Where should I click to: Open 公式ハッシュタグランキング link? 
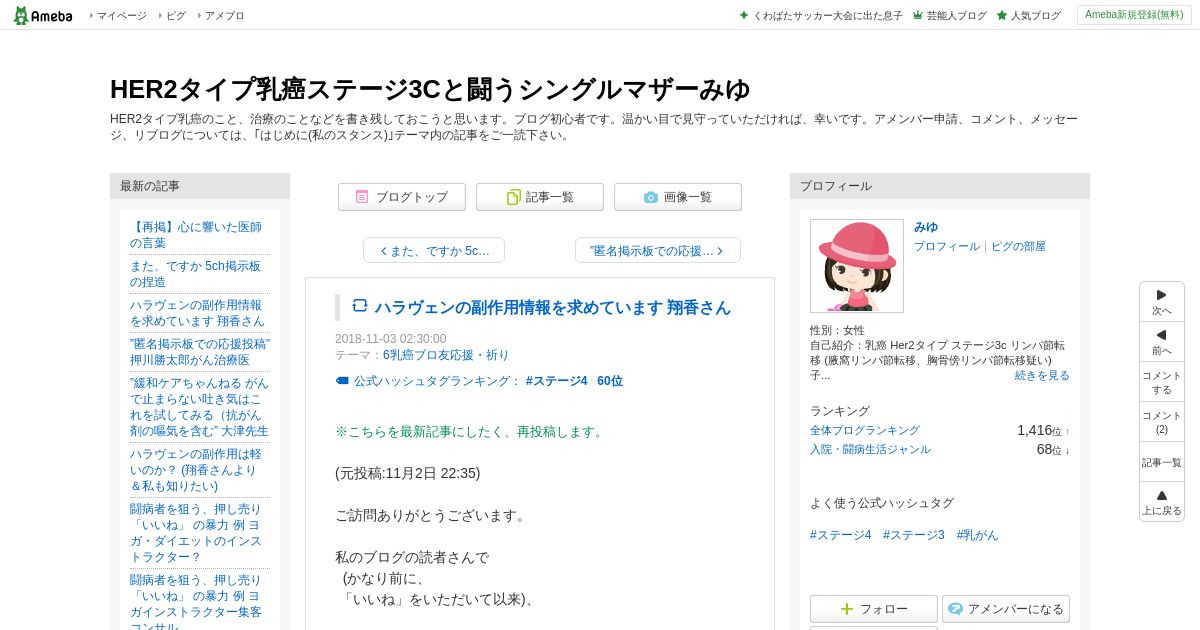tap(437, 381)
